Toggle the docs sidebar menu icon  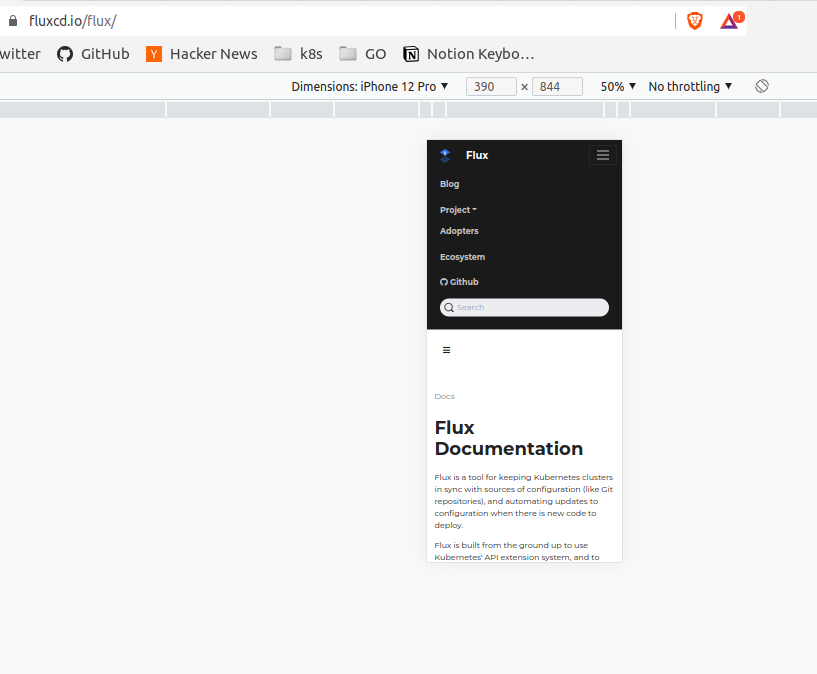[447, 350]
